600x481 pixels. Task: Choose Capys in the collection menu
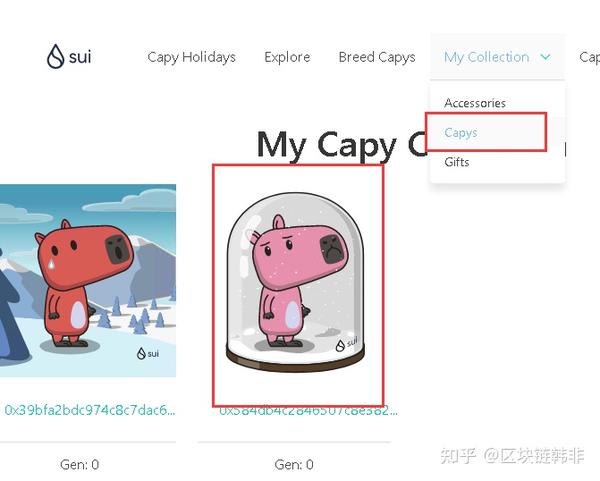point(461,132)
